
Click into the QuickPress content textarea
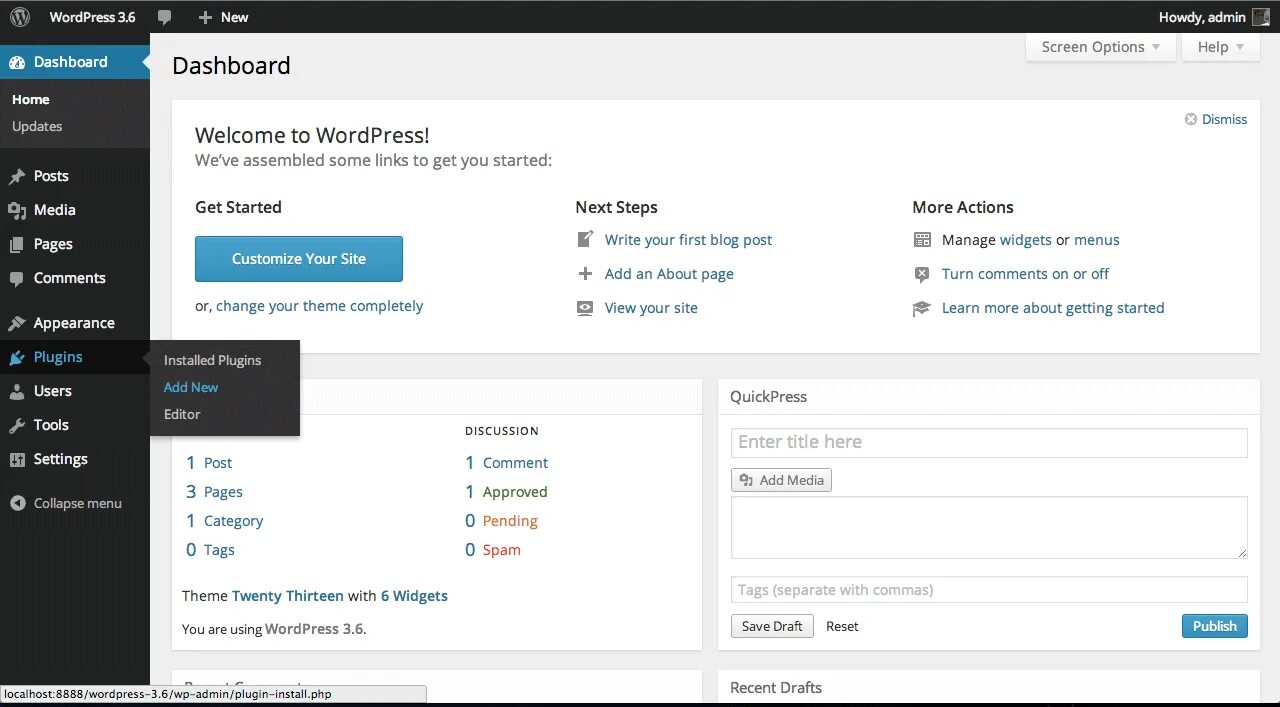pyautogui.click(x=989, y=527)
